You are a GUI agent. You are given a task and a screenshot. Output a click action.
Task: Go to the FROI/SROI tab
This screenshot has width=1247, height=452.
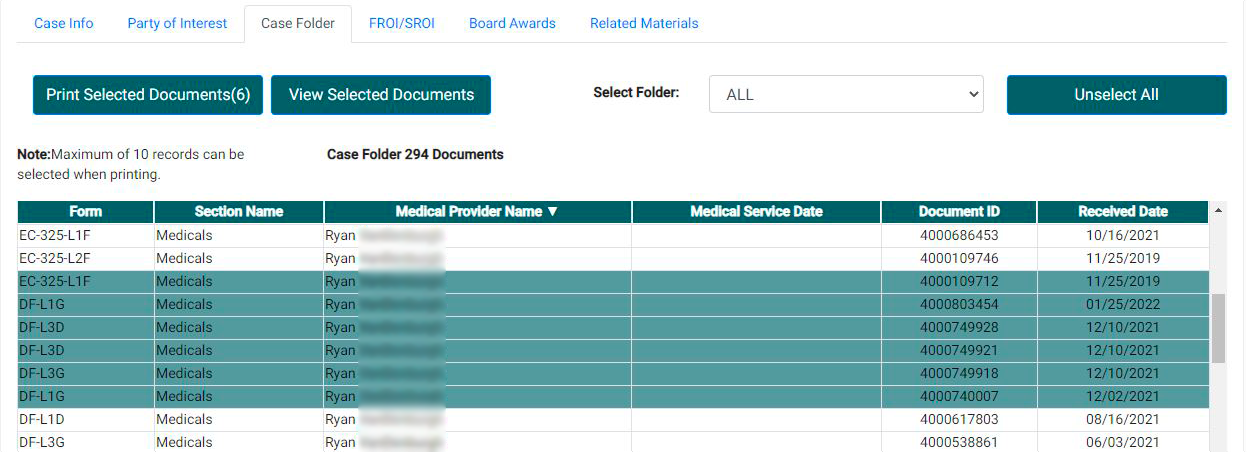click(x=401, y=23)
